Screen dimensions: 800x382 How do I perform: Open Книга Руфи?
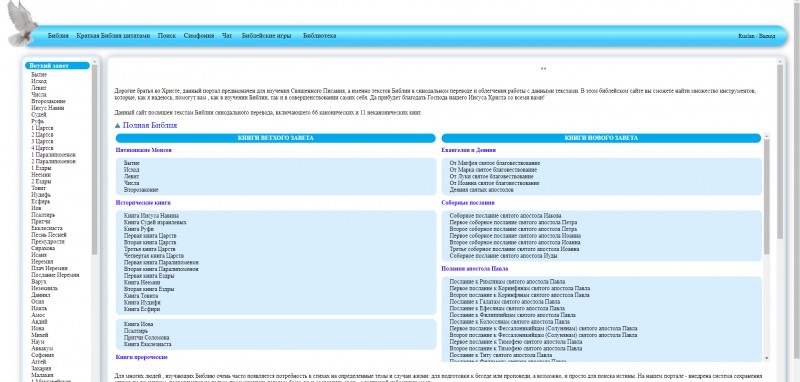coord(139,230)
